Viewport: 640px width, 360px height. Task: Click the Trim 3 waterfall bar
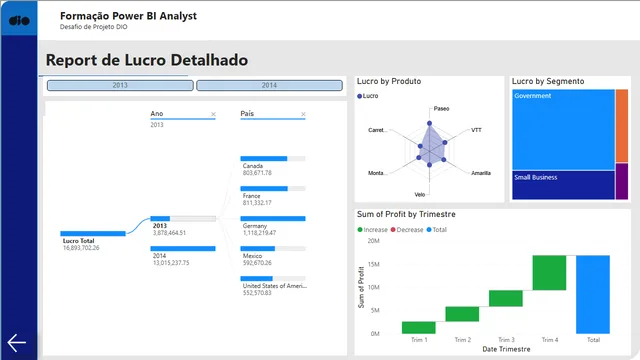(x=506, y=298)
